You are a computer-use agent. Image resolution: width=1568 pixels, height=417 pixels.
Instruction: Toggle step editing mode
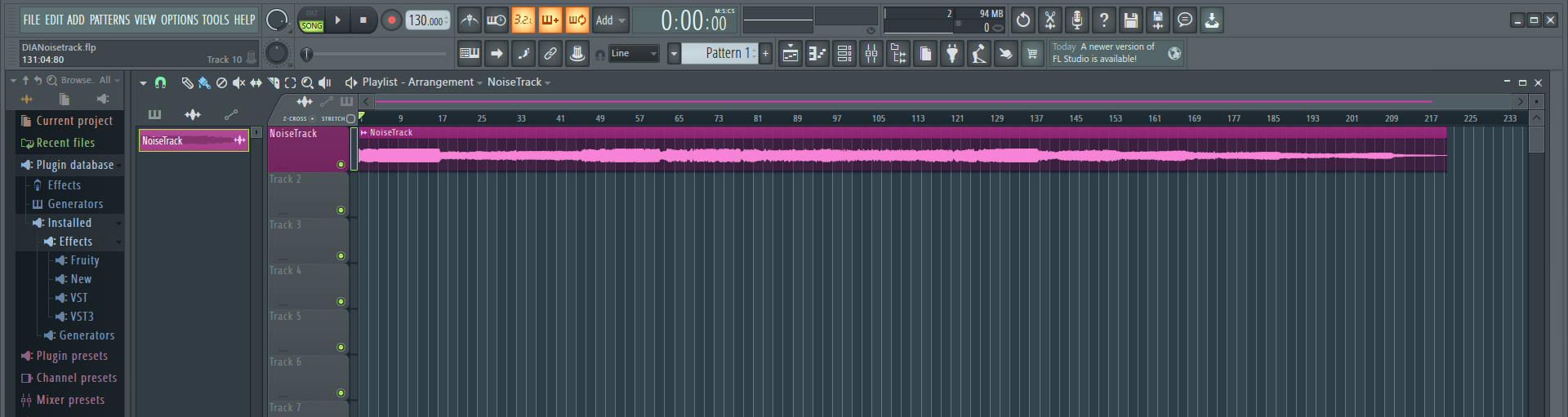[523, 54]
